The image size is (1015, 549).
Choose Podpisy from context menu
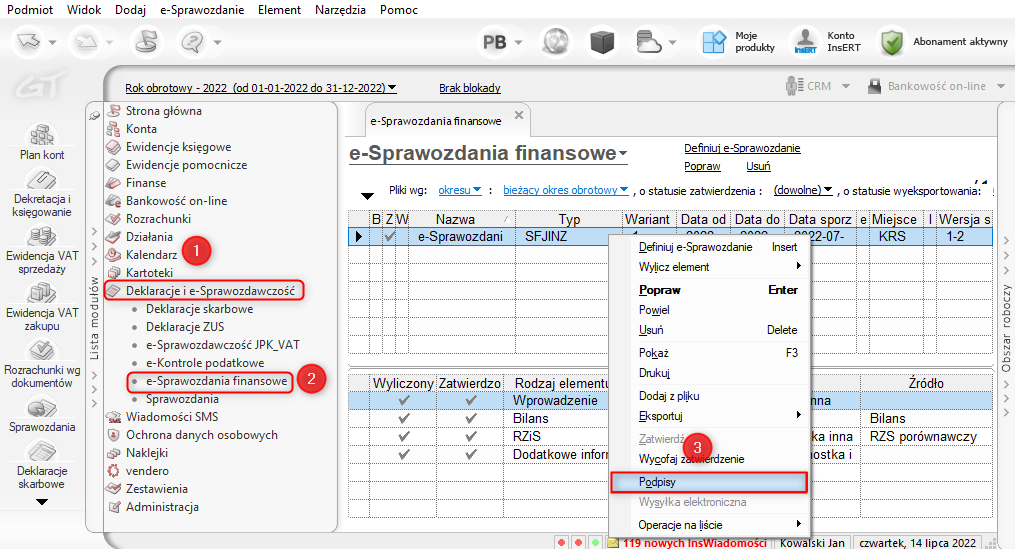point(709,482)
